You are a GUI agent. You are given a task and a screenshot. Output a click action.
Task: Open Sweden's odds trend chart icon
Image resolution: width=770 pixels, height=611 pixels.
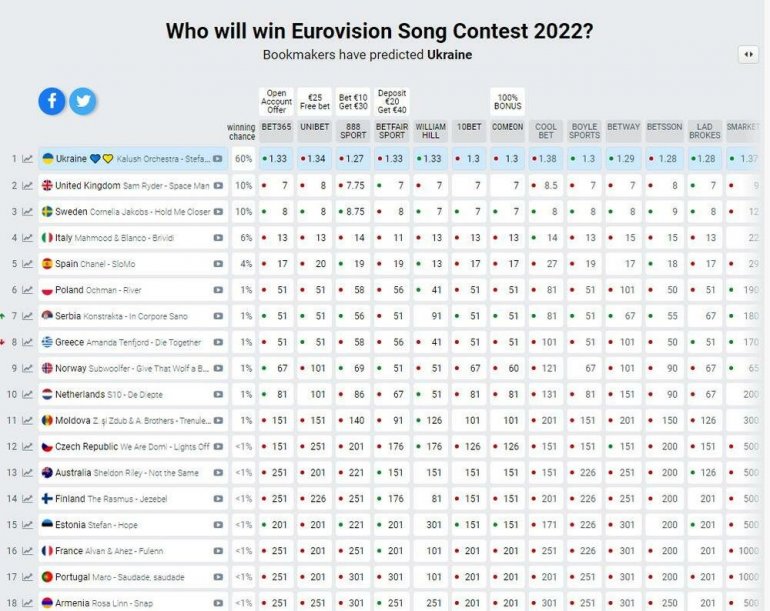pyautogui.click(x=27, y=212)
